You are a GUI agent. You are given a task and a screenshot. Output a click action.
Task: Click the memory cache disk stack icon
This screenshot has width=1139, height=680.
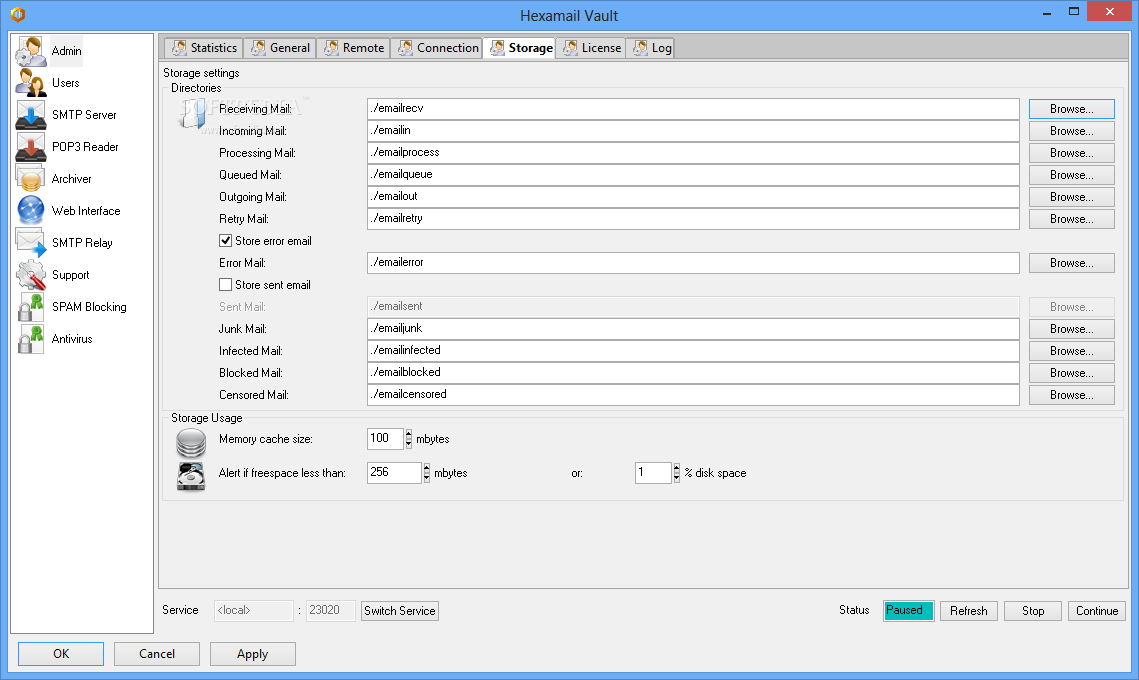pos(191,442)
